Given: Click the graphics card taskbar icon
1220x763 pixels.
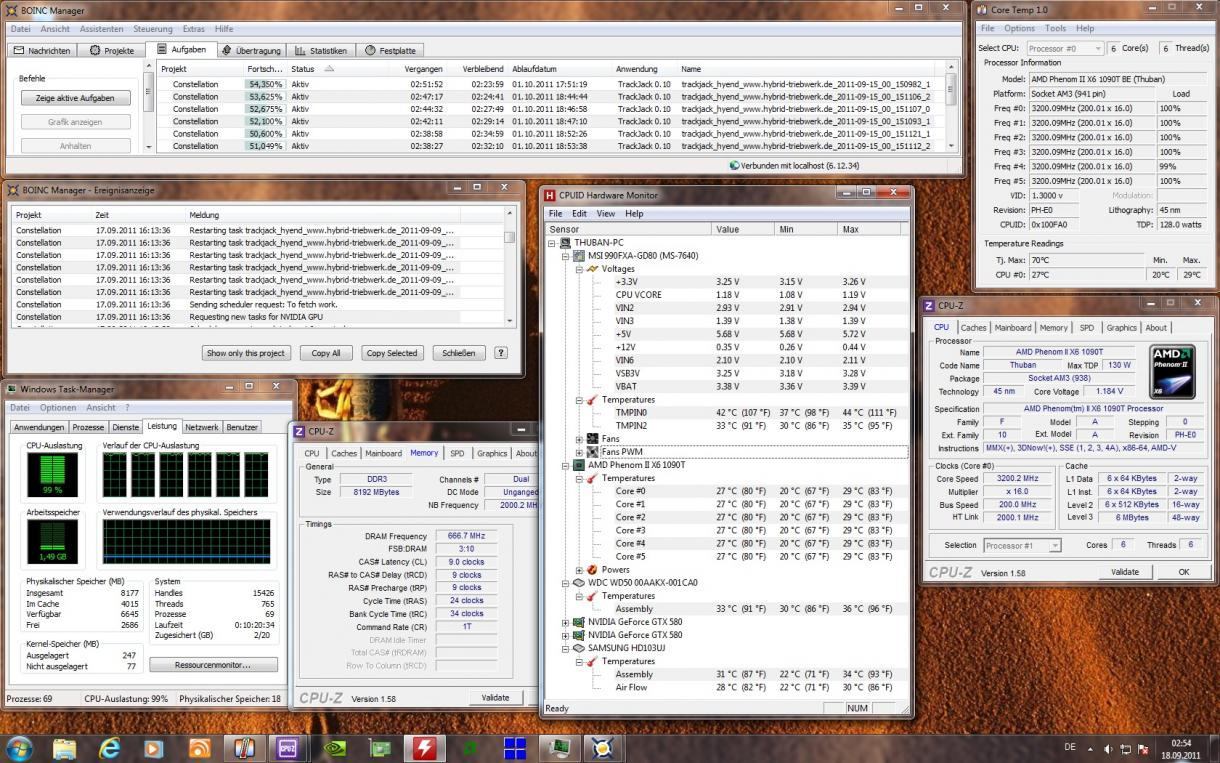Looking at the screenshot, I should coord(381,748).
